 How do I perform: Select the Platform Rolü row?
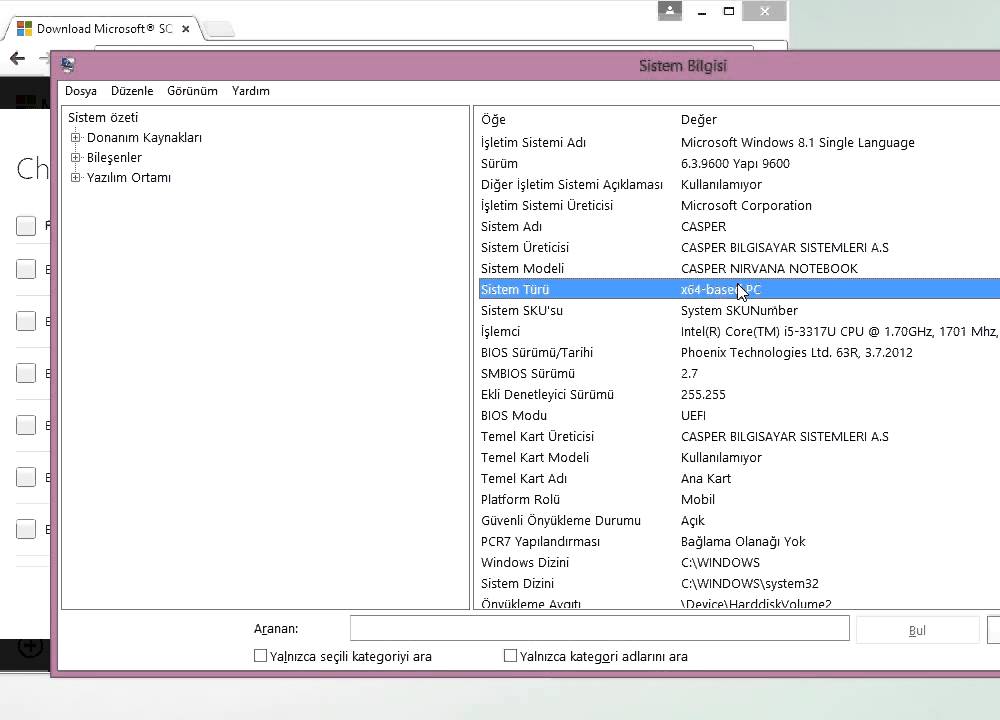tap(739, 500)
